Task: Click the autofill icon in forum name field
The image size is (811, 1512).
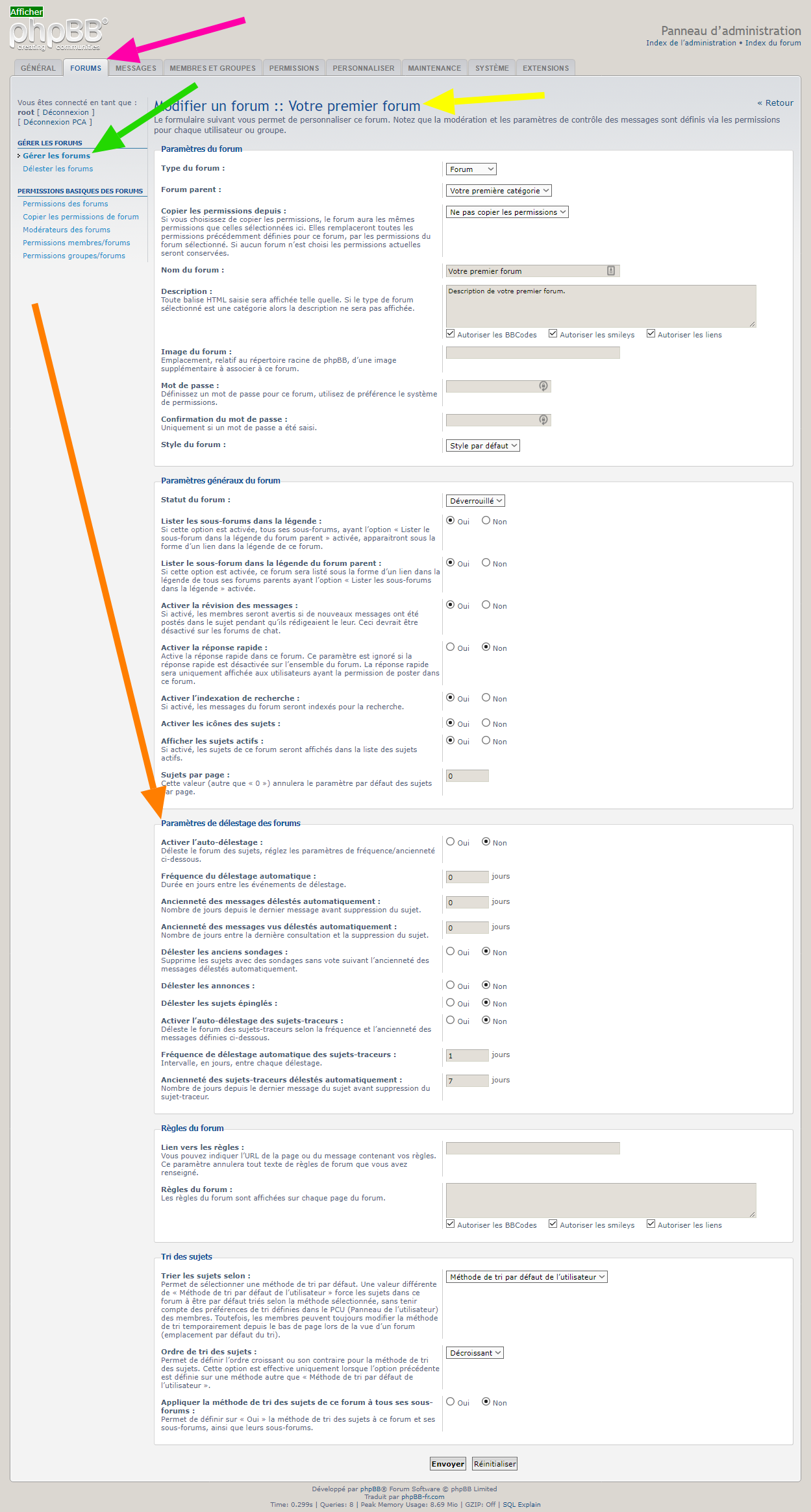Action: click(611, 271)
